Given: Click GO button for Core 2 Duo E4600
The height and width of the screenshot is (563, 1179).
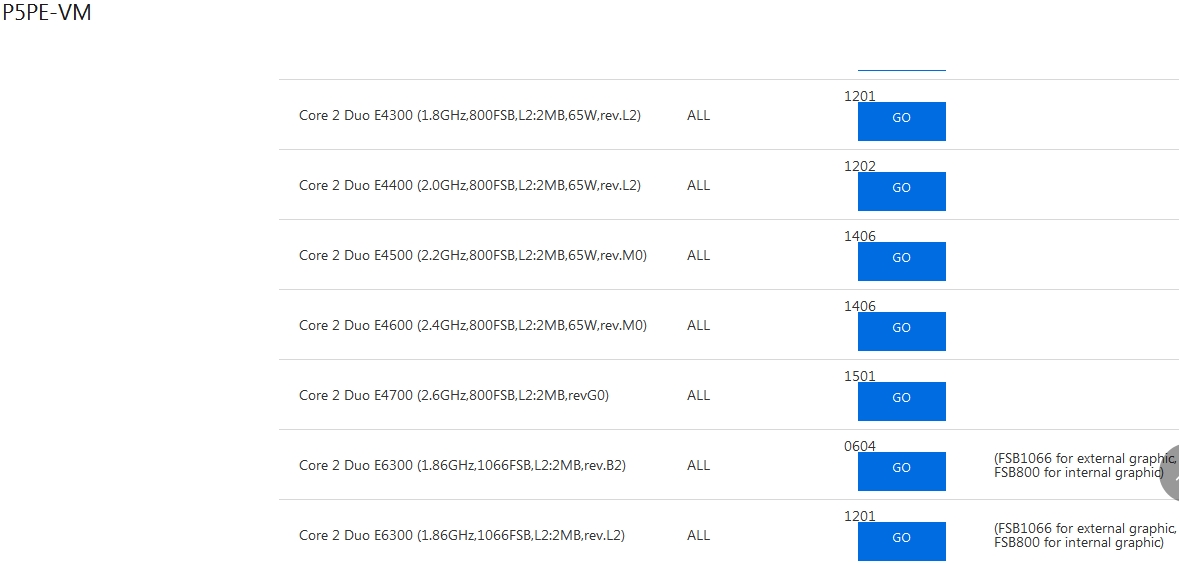Looking at the screenshot, I should pyautogui.click(x=902, y=331).
